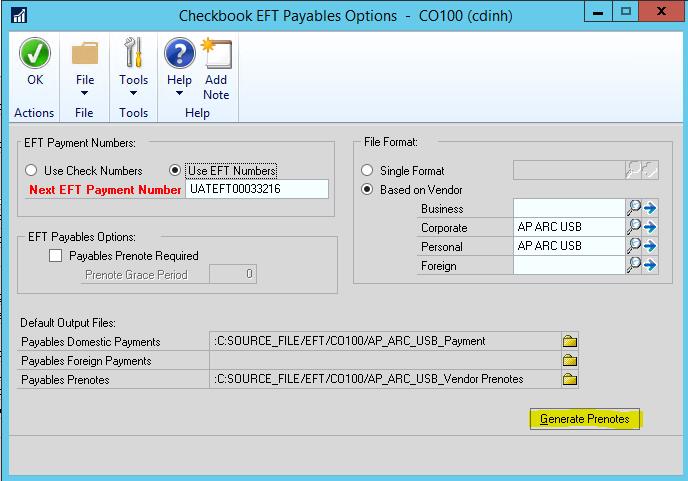
Task: Enable Payables Prenote Required checkbox
Action: point(57,256)
